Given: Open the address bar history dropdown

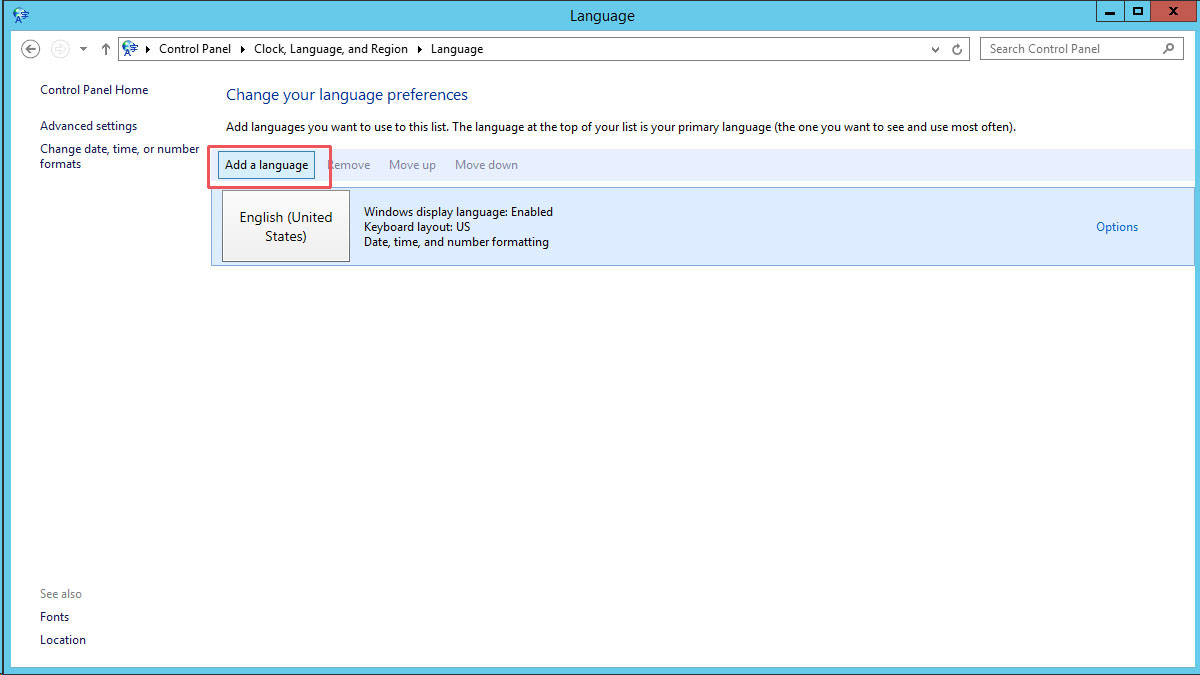Looking at the screenshot, I should pos(936,49).
